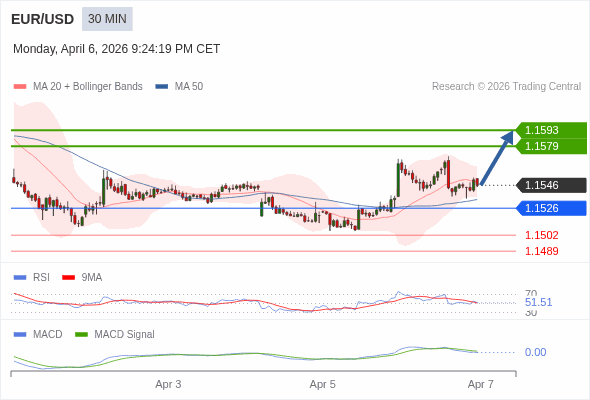Click the 9MA red legend swatch

point(68,278)
